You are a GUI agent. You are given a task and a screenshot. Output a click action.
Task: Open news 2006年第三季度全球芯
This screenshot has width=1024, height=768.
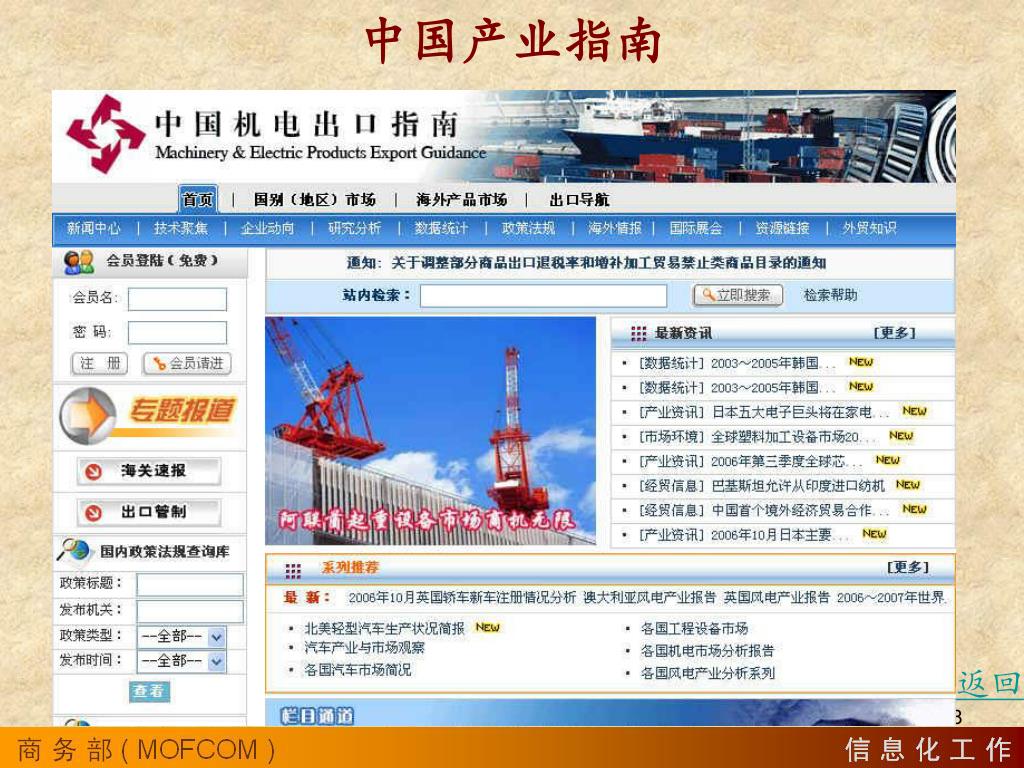point(786,462)
